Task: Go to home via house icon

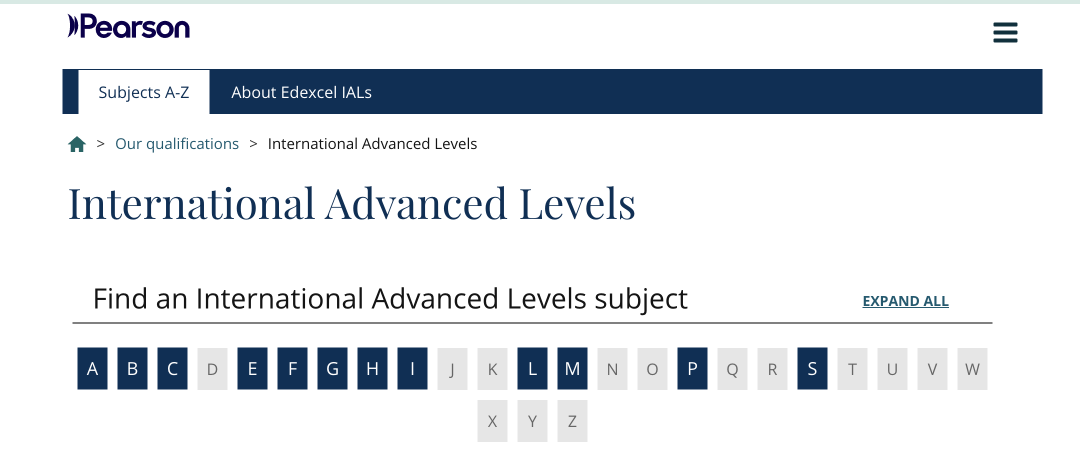Action: click(x=77, y=144)
